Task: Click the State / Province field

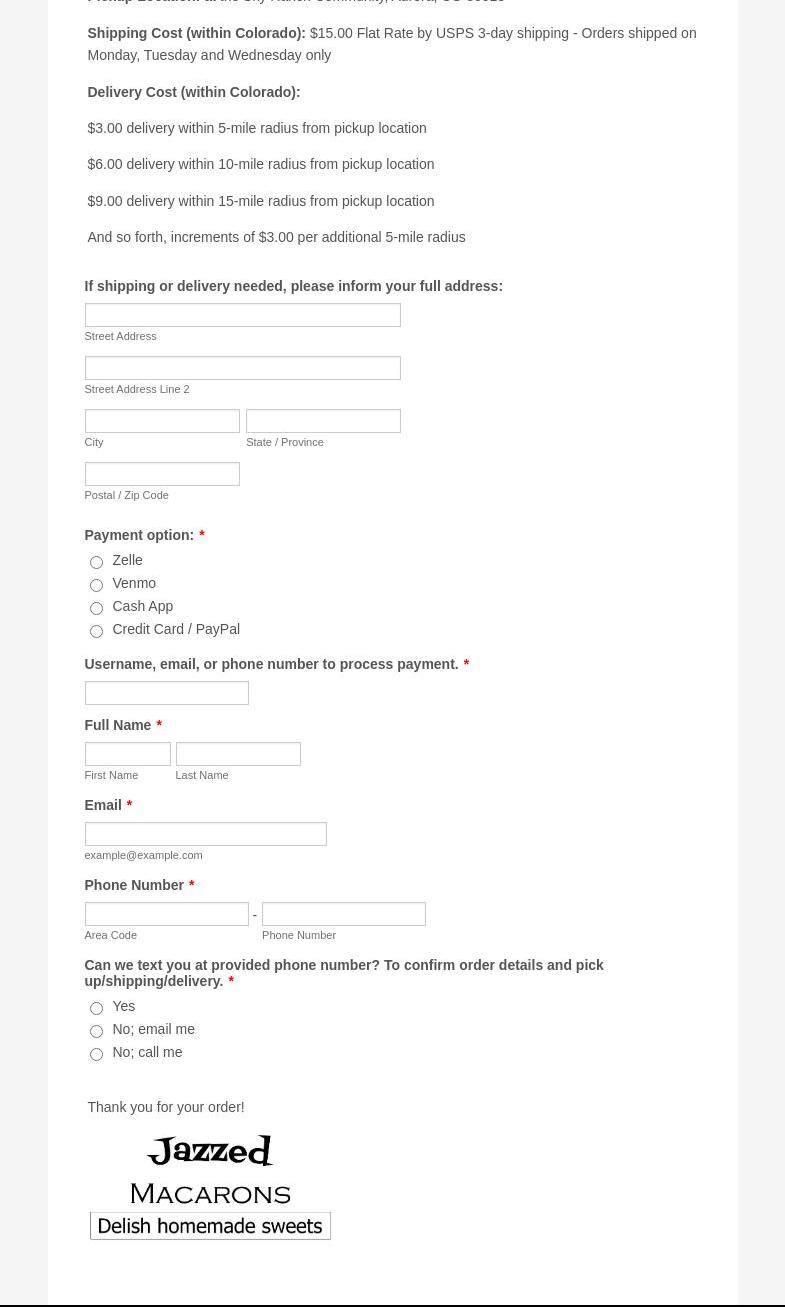Action: 323,421
